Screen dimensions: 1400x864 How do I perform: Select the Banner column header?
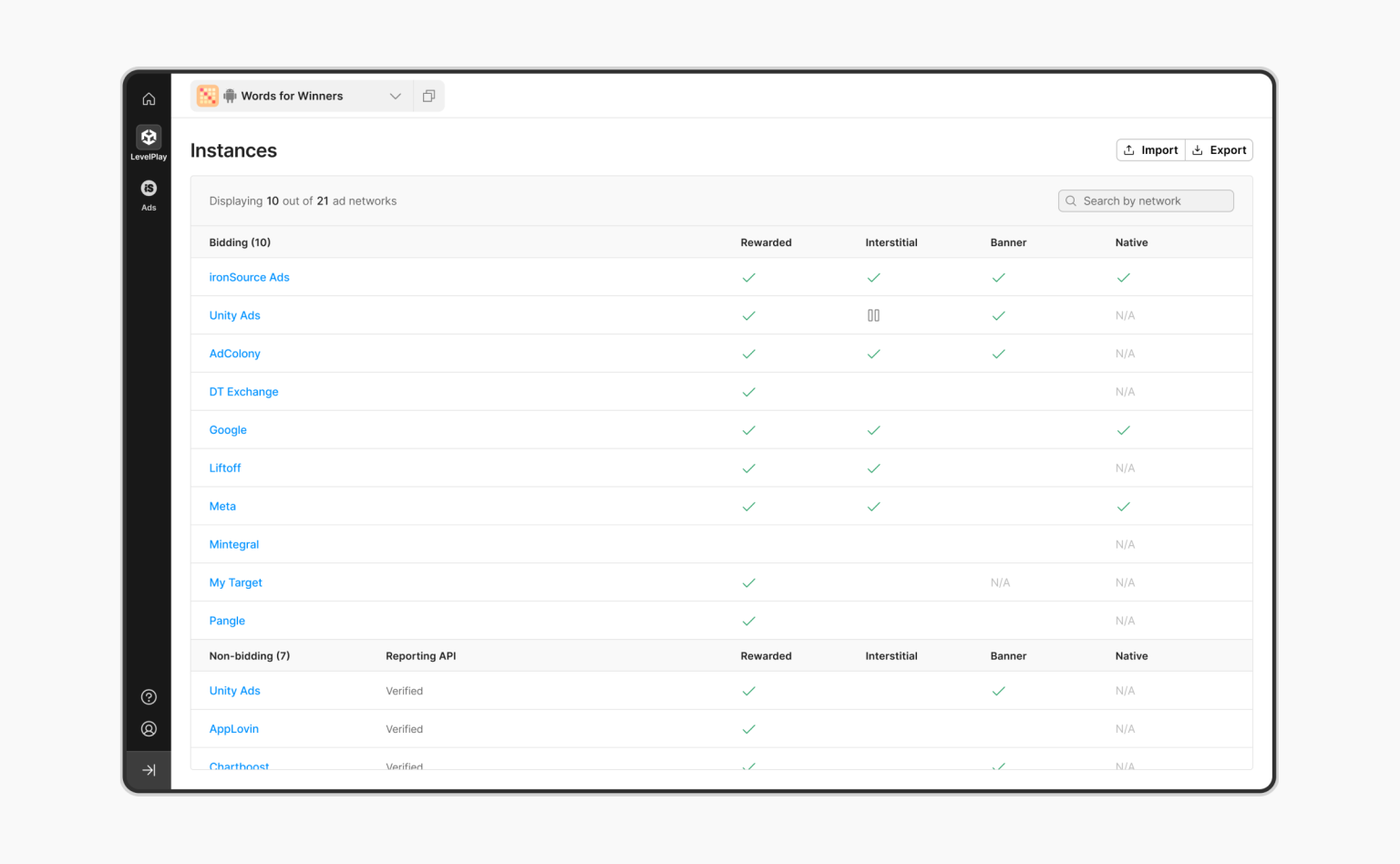pyautogui.click(x=1008, y=242)
